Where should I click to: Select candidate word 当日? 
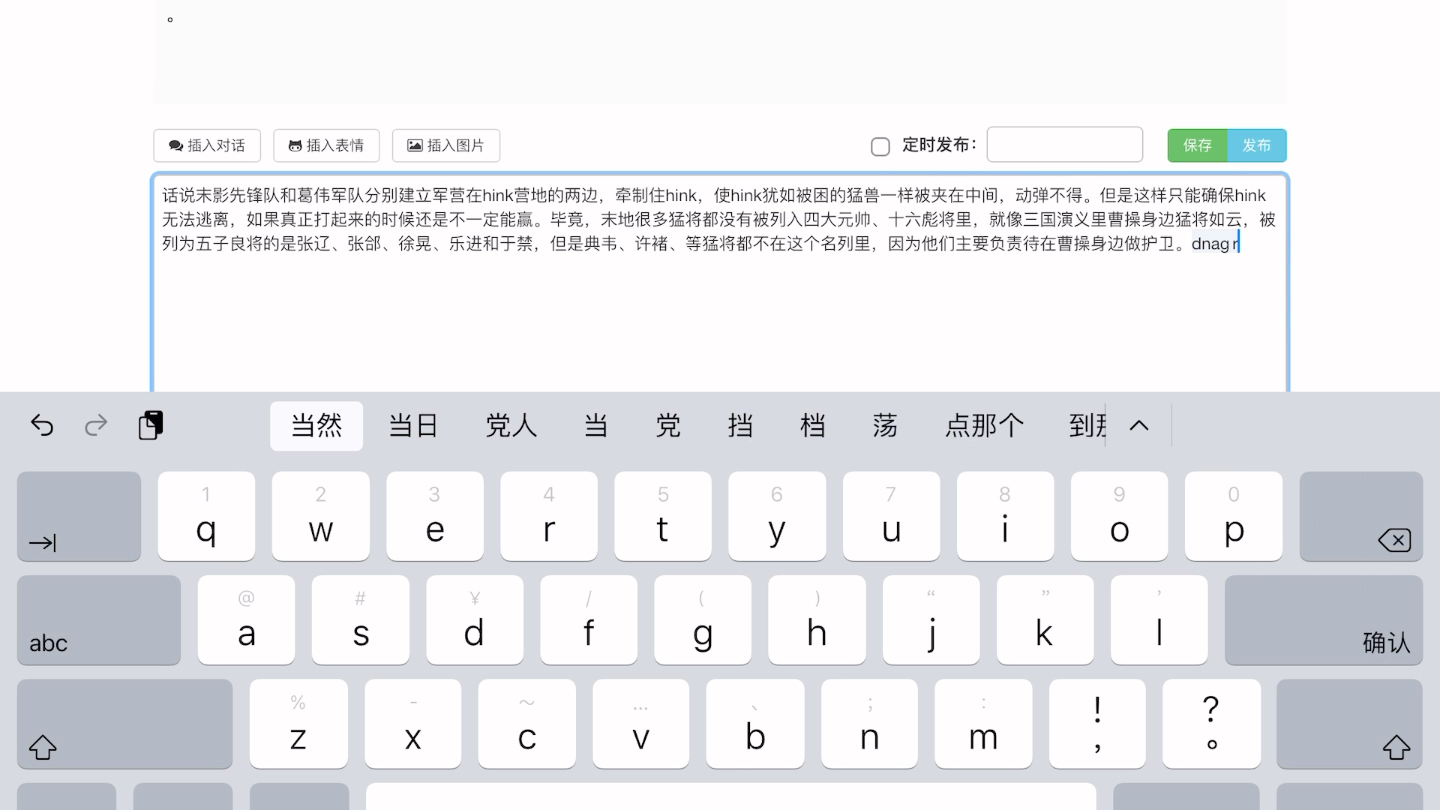coord(414,426)
